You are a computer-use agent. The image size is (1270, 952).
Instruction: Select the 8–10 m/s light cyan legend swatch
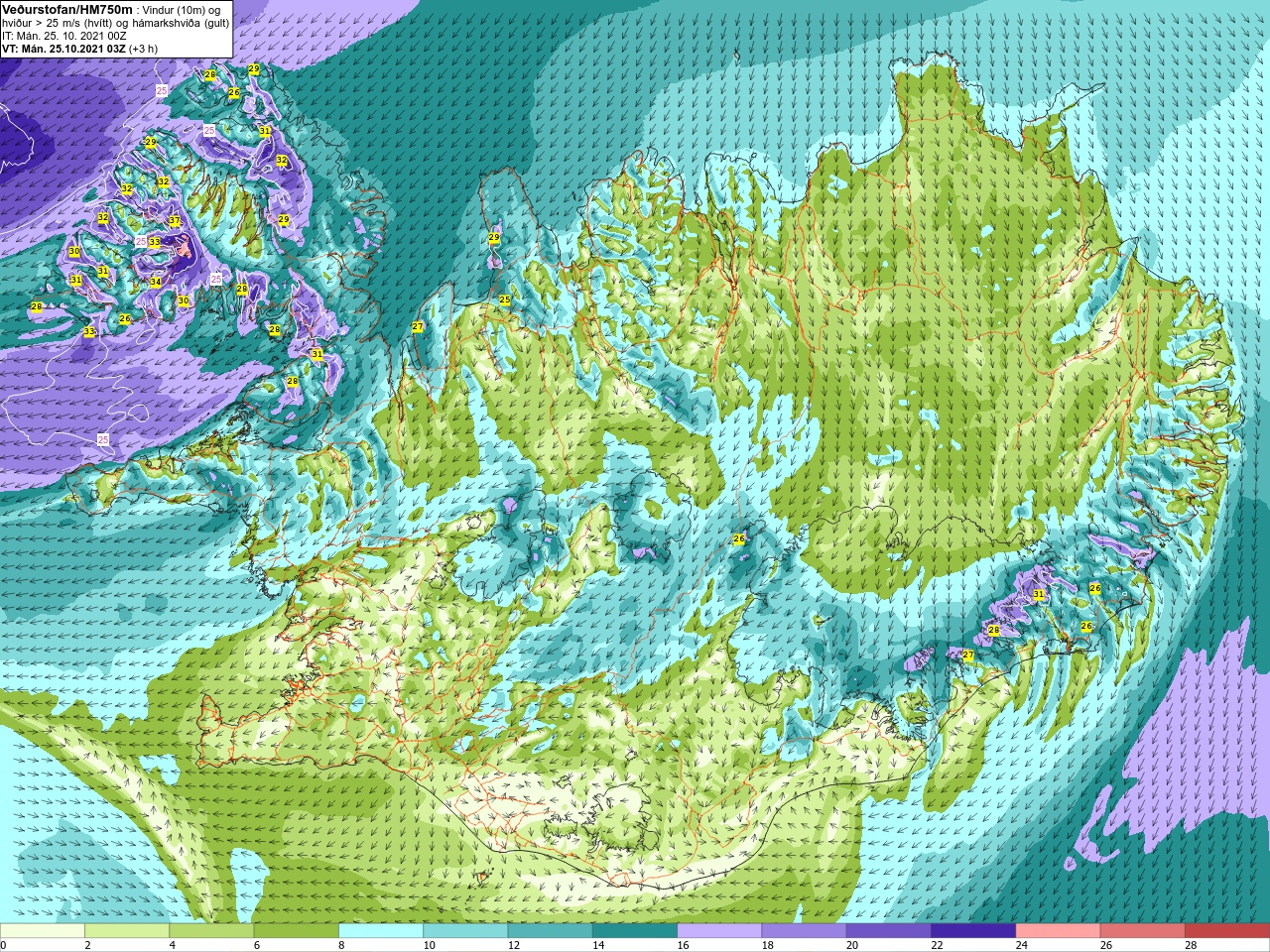tap(381, 931)
